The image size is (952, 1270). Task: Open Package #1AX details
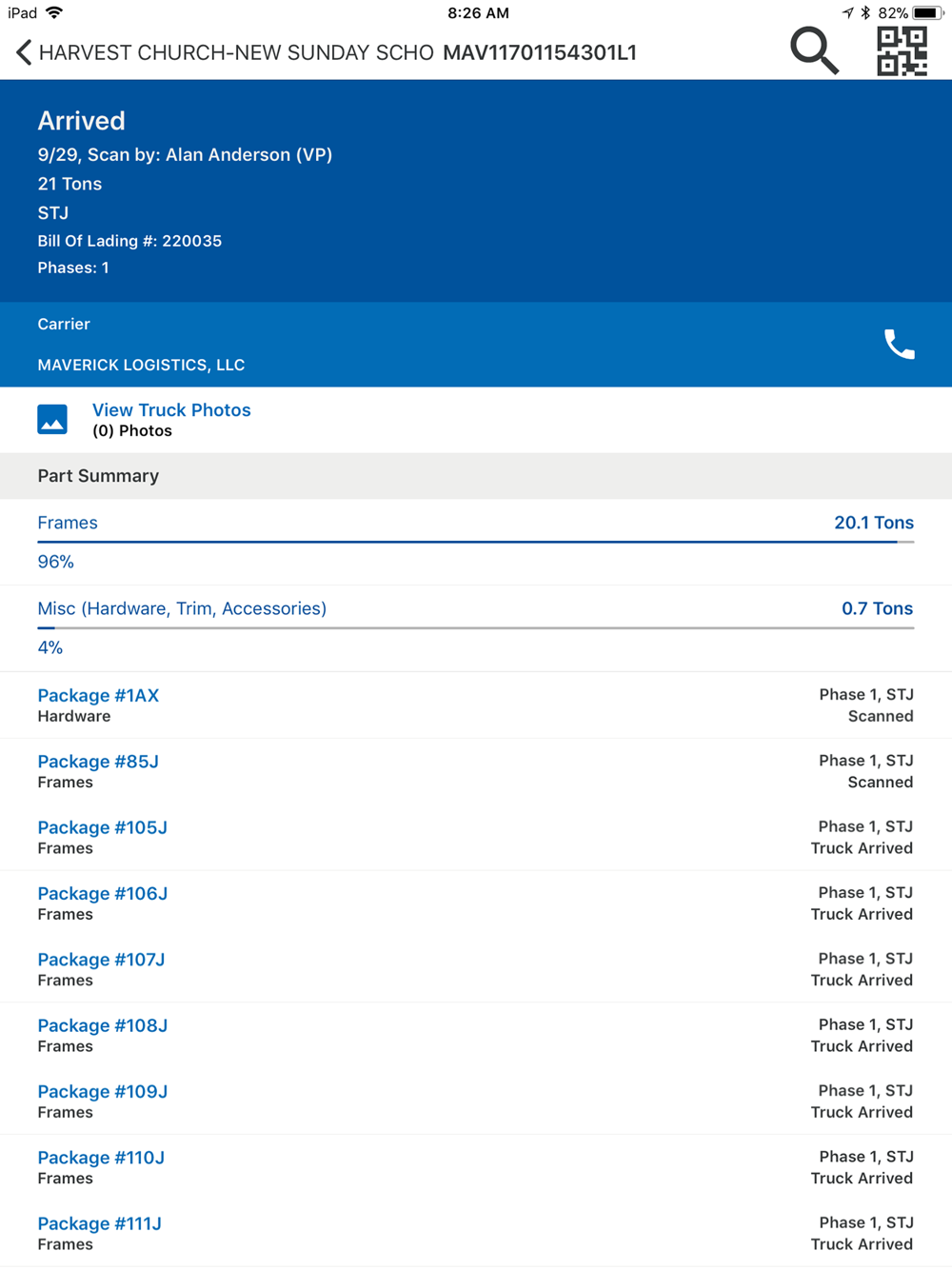click(98, 696)
